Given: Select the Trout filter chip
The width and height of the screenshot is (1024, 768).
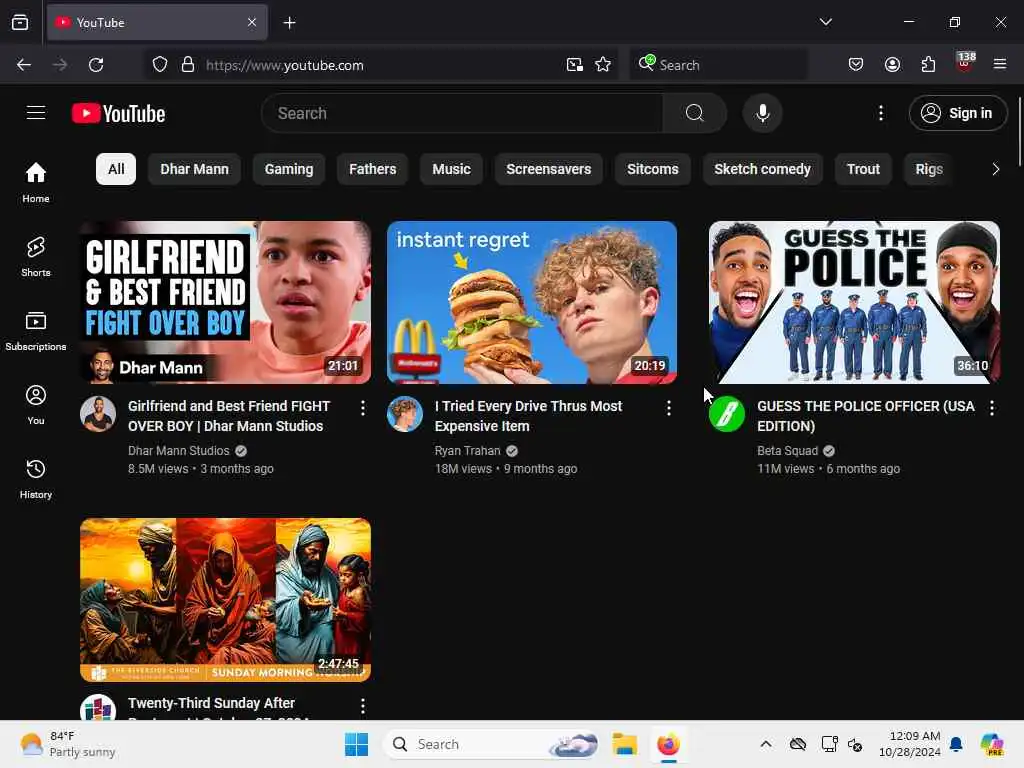Looking at the screenshot, I should 863,169.
